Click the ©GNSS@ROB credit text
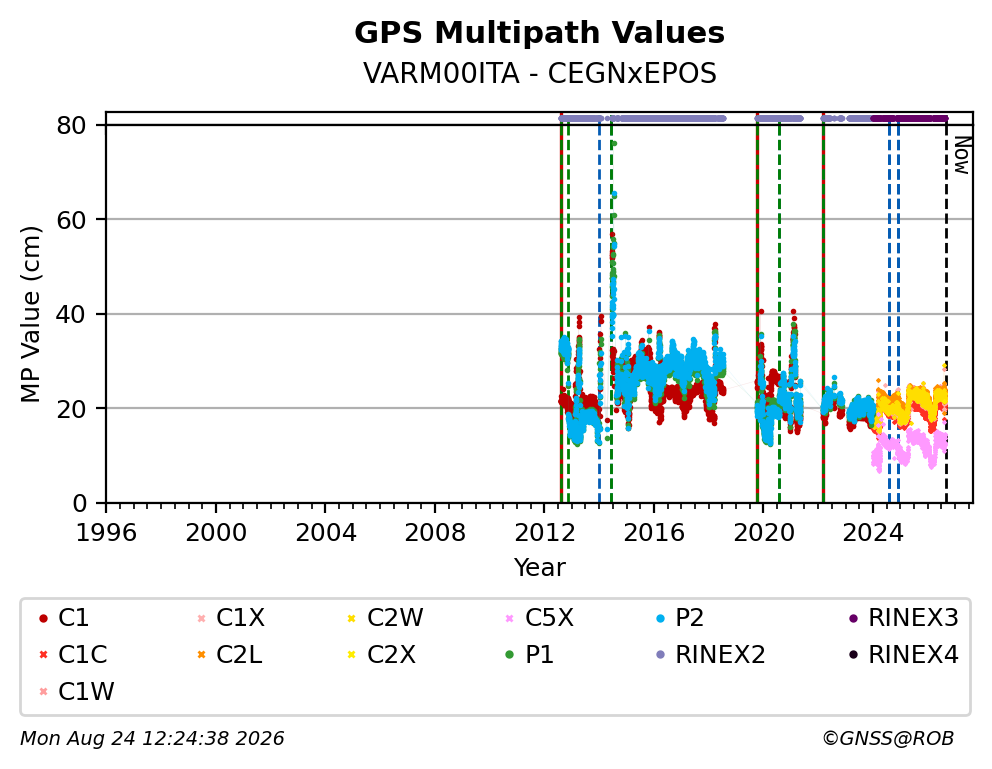The image size is (992, 769). pyautogui.click(x=888, y=738)
